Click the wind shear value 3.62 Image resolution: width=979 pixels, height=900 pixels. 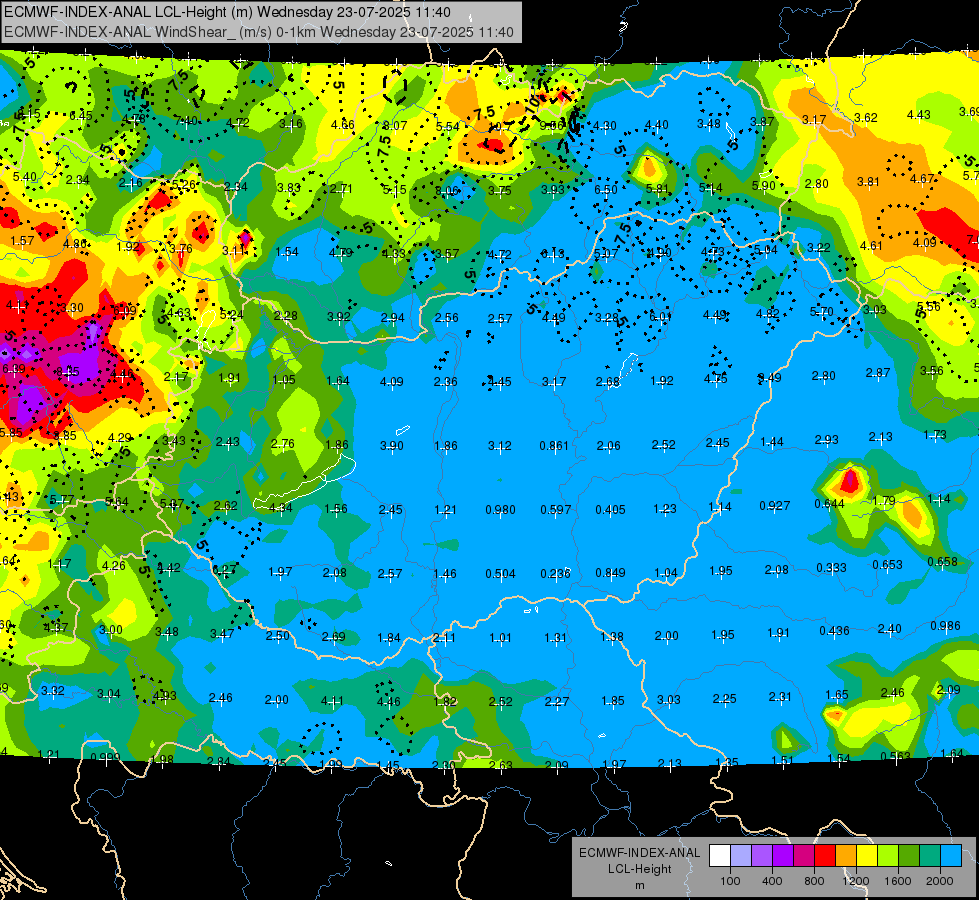(x=866, y=117)
